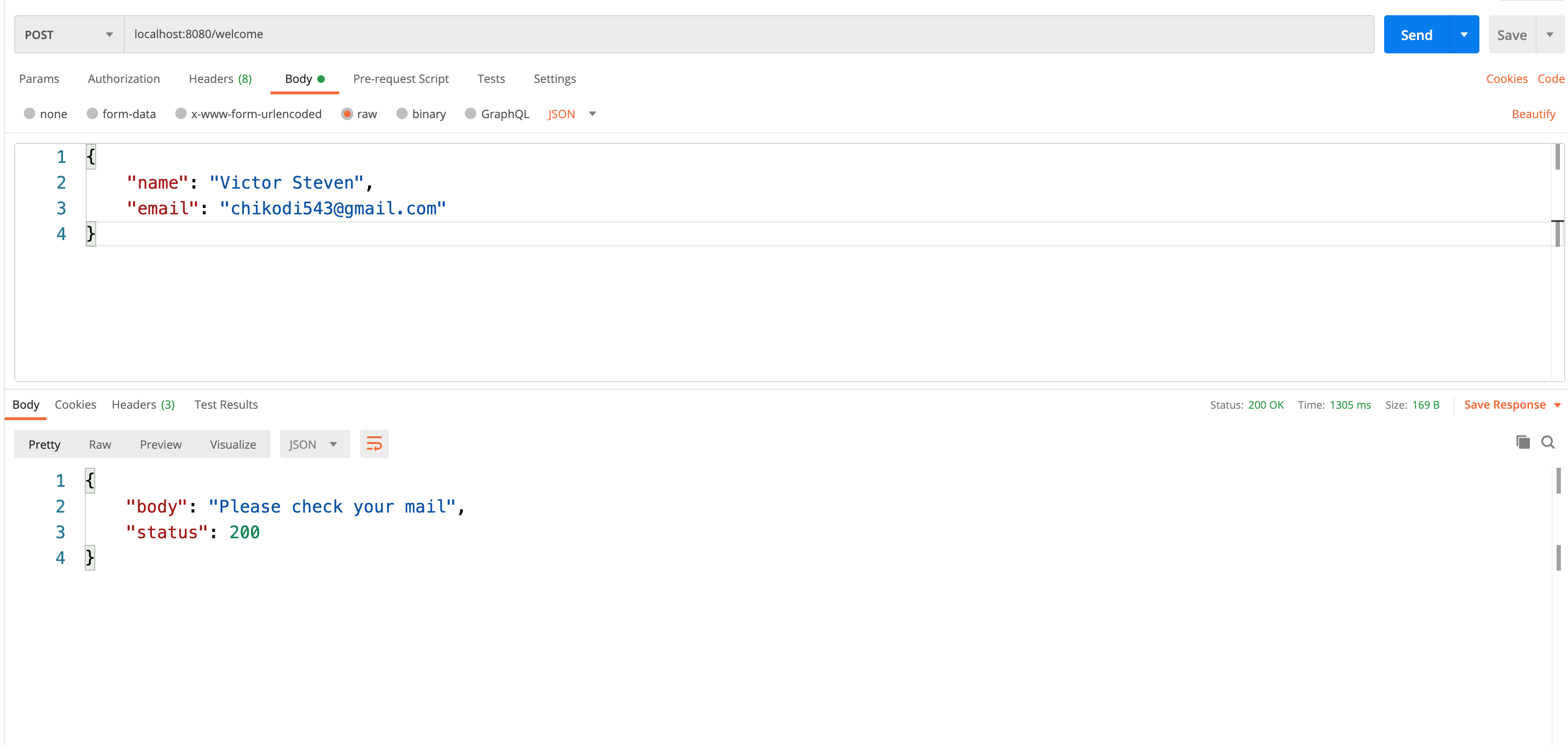Open the Pre-request Script tab
The width and height of the screenshot is (1568, 745).
click(x=401, y=79)
